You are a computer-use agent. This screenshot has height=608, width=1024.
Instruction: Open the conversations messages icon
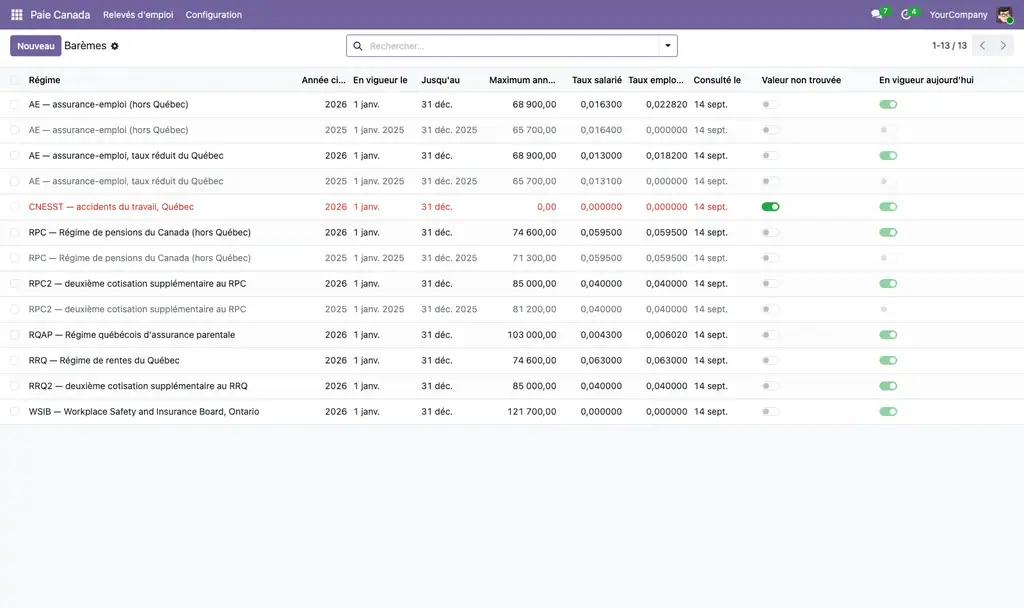(876, 14)
